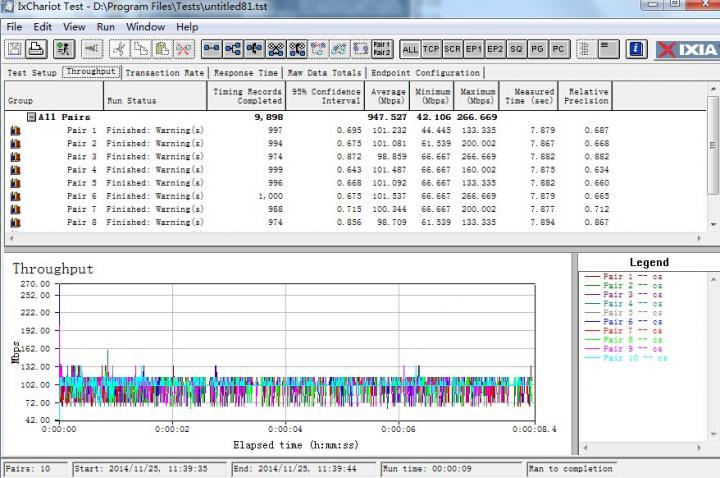This screenshot has width=720, height=478.
Task: Click the 'Ran to completion' status text
Action: (571, 469)
